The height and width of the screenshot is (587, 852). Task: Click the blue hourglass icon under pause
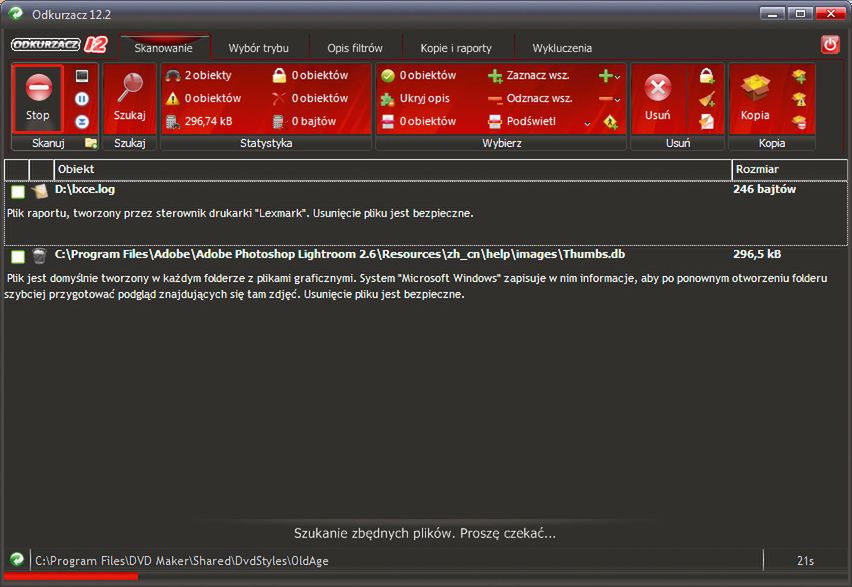[82, 121]
